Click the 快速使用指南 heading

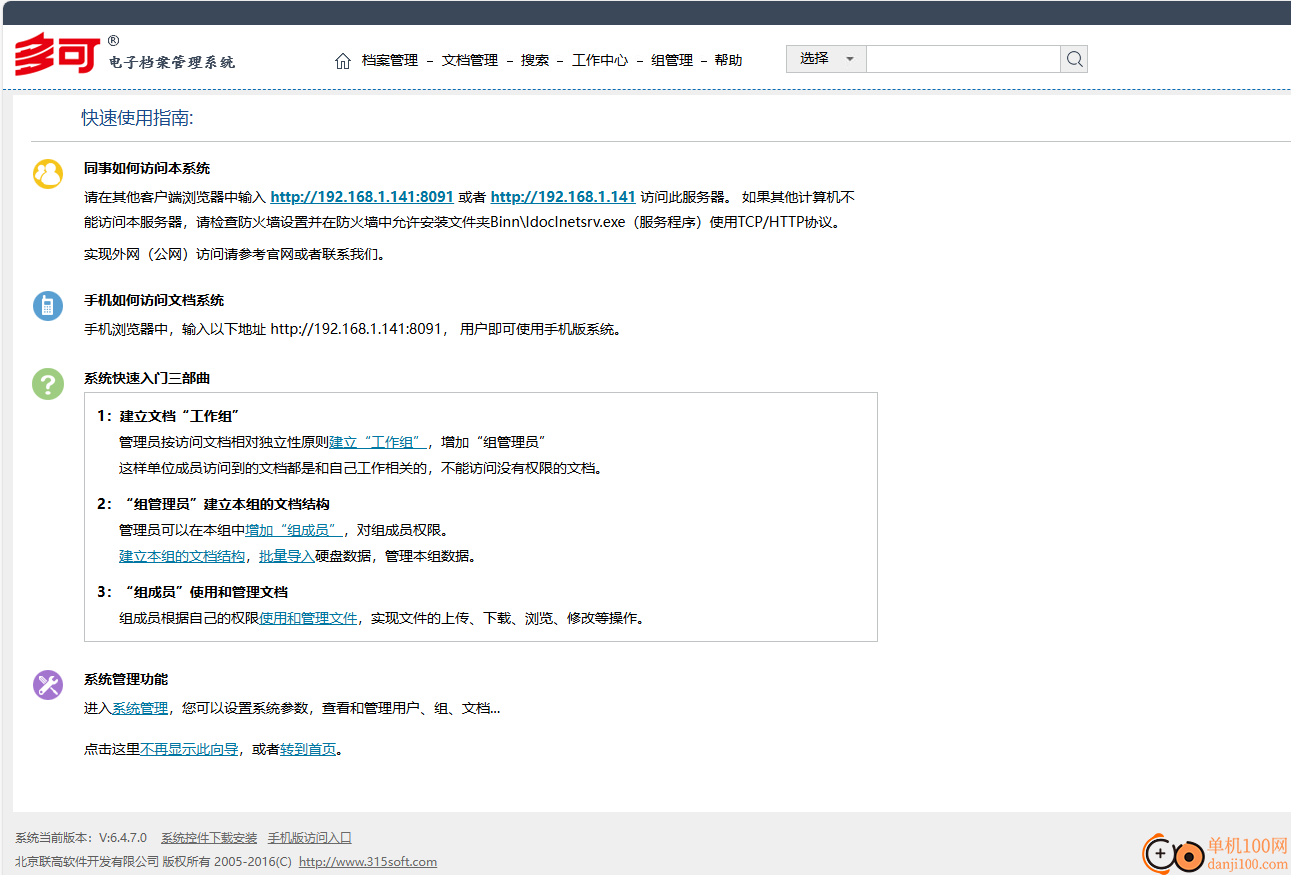tap(137, 118)
